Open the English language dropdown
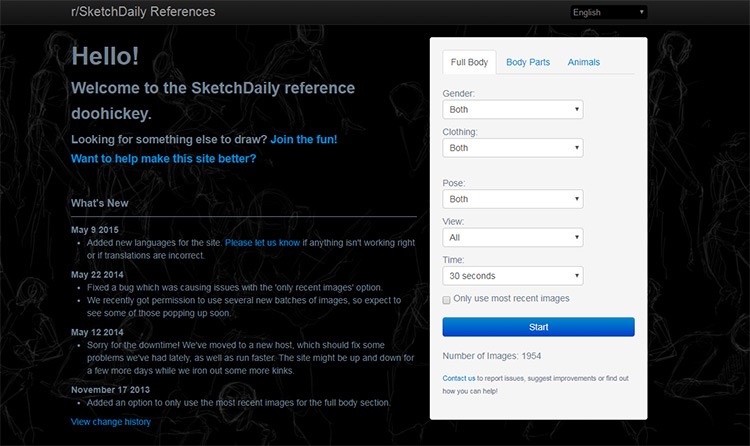The height and width of the screenshot is (446, 750). [x=608, y=12]
